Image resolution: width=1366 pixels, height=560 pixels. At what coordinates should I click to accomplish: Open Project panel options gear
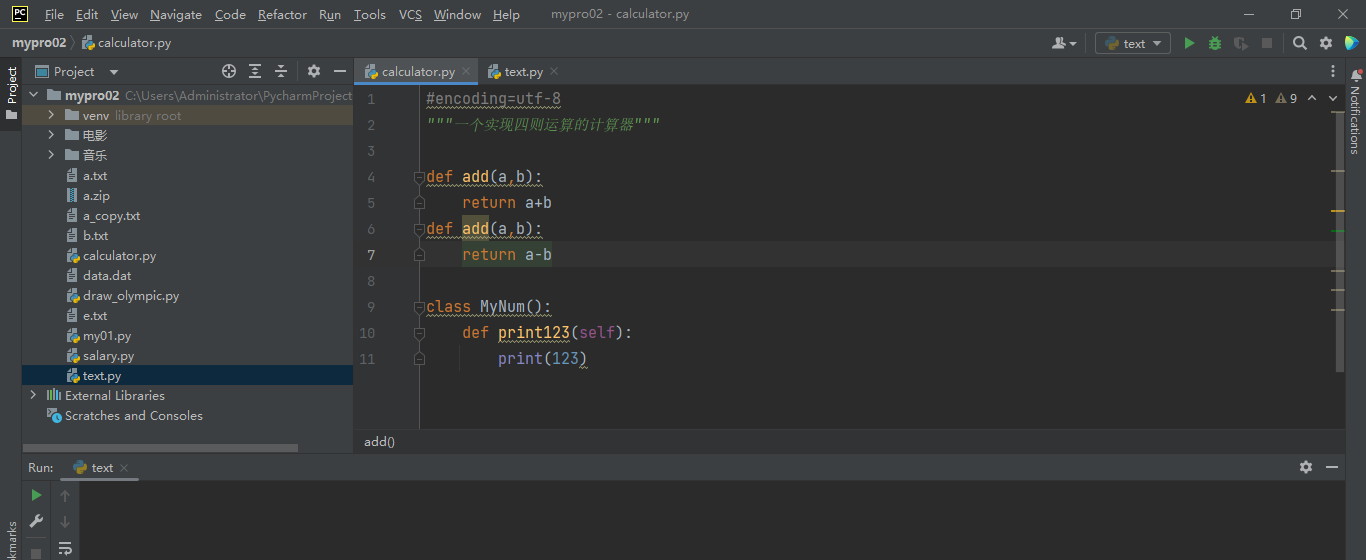click(314, 71)
